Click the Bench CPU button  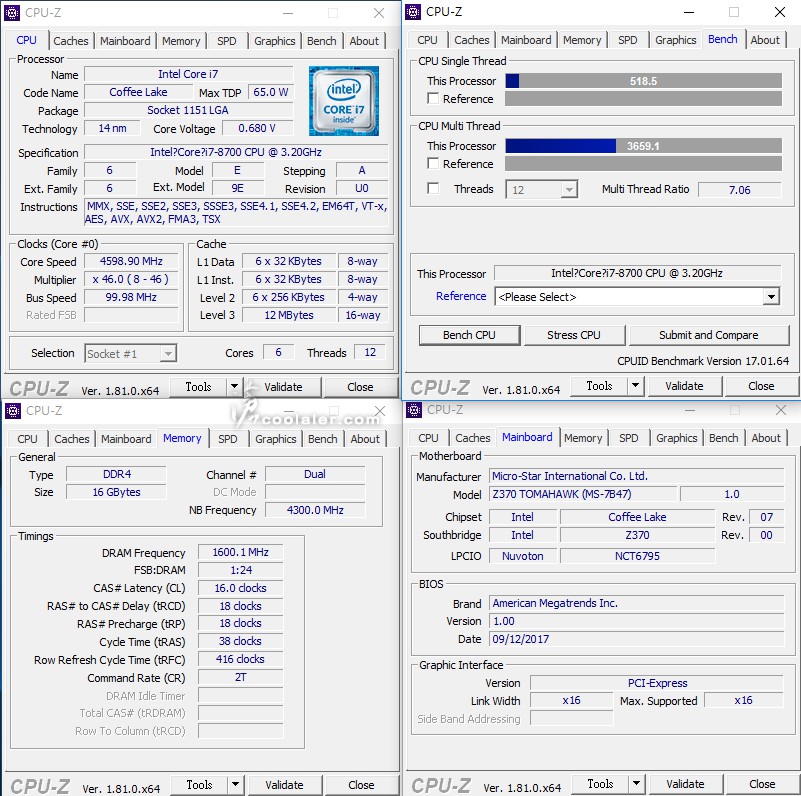tap(469, 335)
